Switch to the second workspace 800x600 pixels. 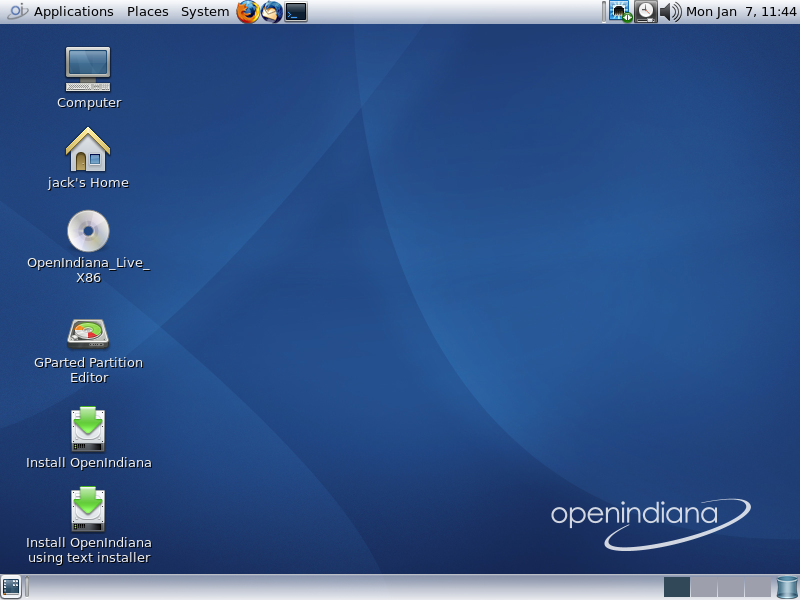click(x=704, y=587)
